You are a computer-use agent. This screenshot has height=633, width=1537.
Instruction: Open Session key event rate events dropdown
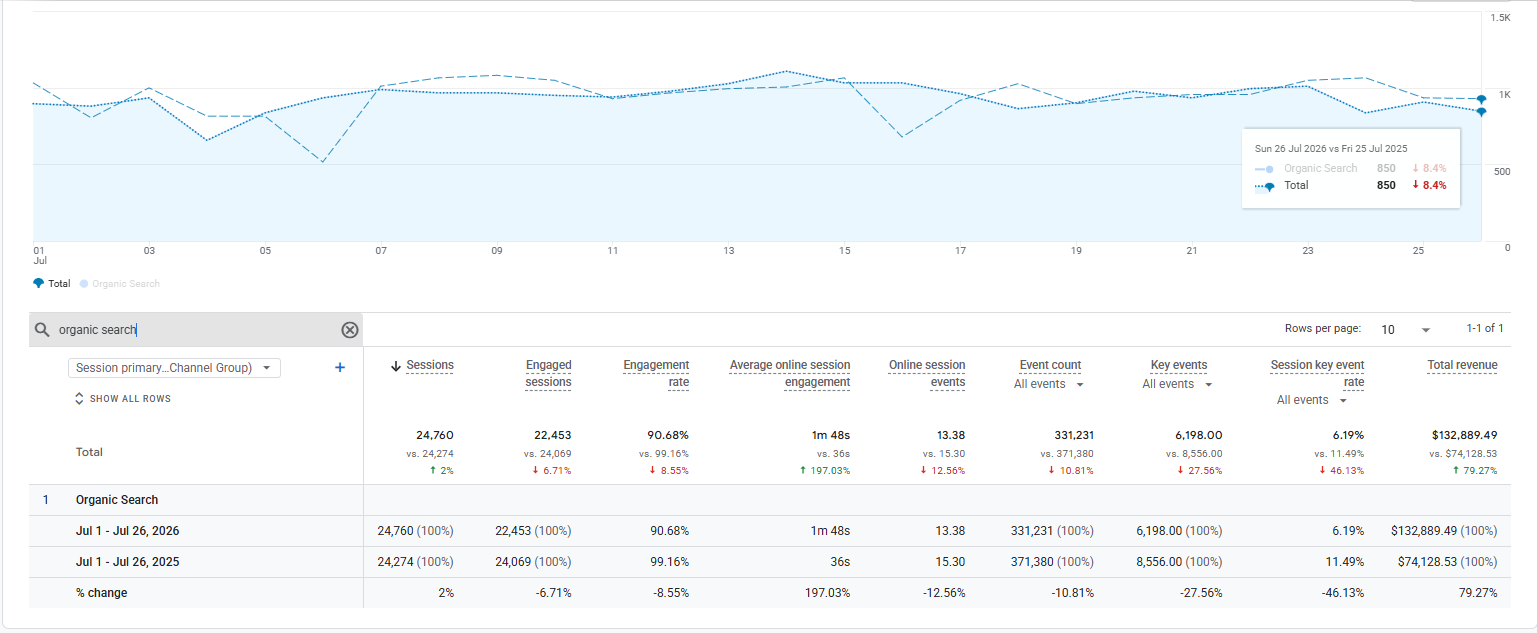1312,400
